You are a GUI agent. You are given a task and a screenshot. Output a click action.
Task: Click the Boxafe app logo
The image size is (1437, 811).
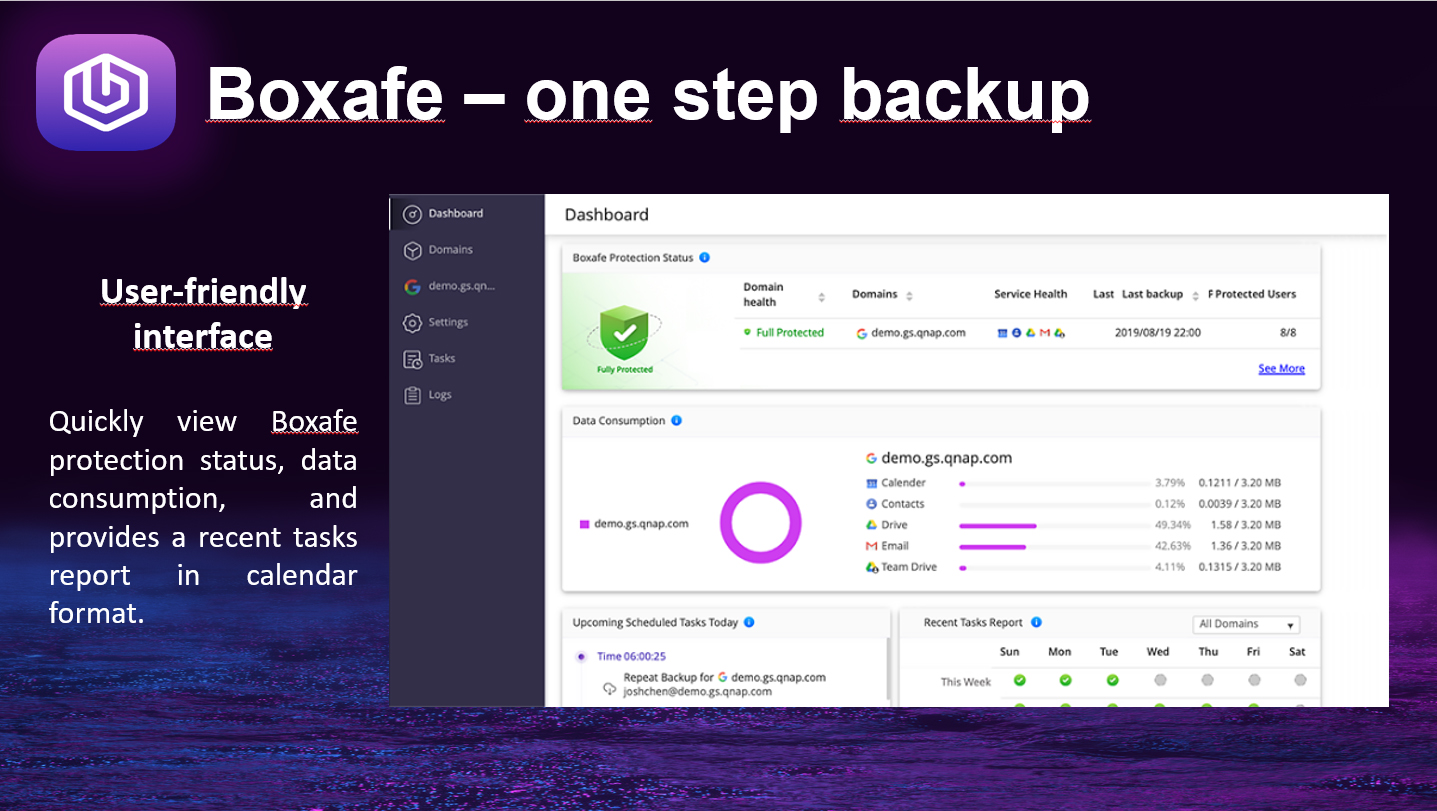point(106,92)
